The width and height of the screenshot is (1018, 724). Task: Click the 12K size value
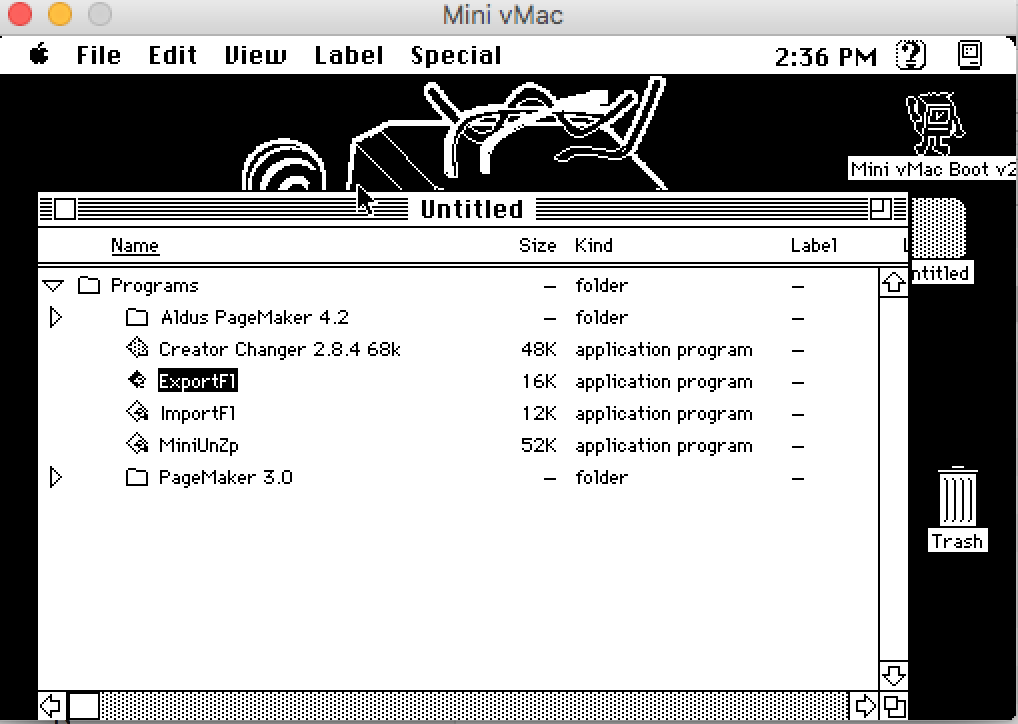coord(540,413)
